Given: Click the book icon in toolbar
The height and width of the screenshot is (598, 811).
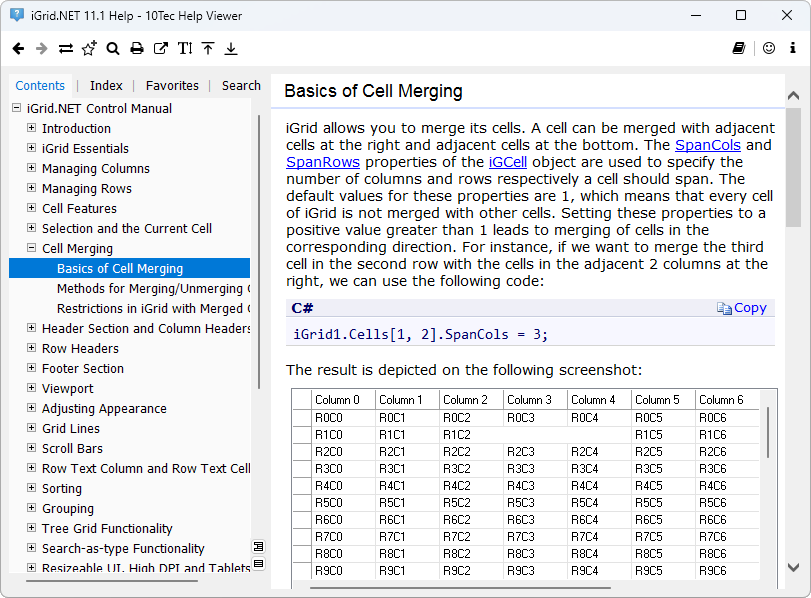Looking at the screenshot, I should pos(739,48).
